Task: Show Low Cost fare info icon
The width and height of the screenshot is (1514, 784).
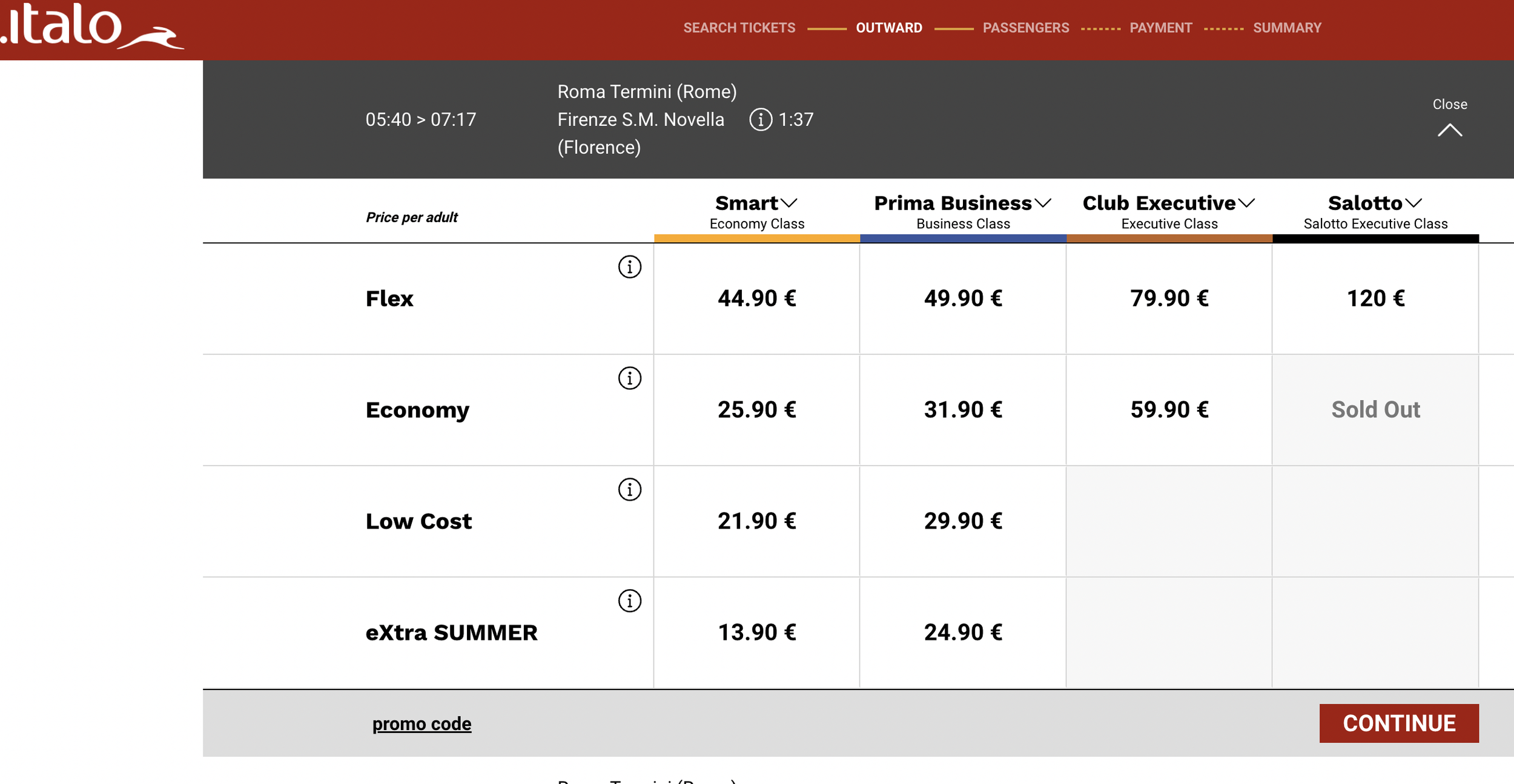Action: (629, 490)
